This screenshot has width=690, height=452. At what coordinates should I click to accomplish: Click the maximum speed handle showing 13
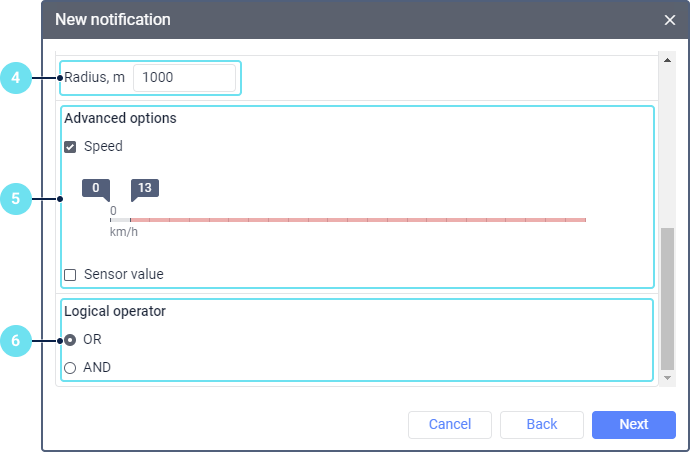[x=145, y=188]
